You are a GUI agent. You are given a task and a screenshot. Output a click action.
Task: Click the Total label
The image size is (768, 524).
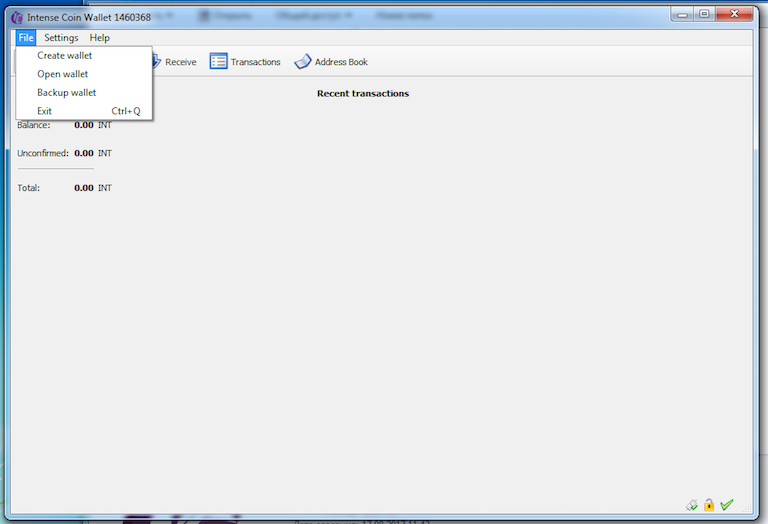[x=29, y=188]
